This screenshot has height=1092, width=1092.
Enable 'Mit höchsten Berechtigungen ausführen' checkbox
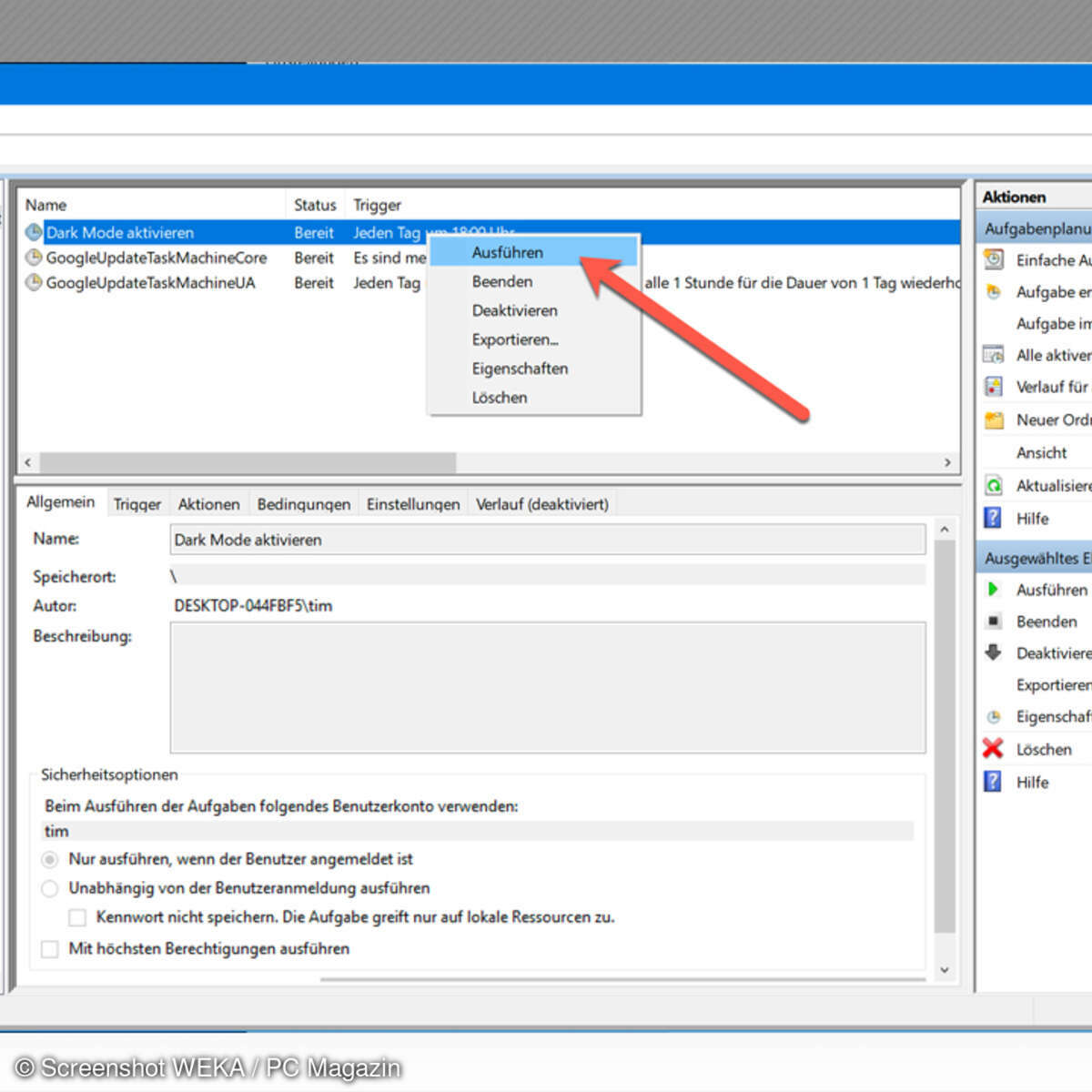coord(50,949)
